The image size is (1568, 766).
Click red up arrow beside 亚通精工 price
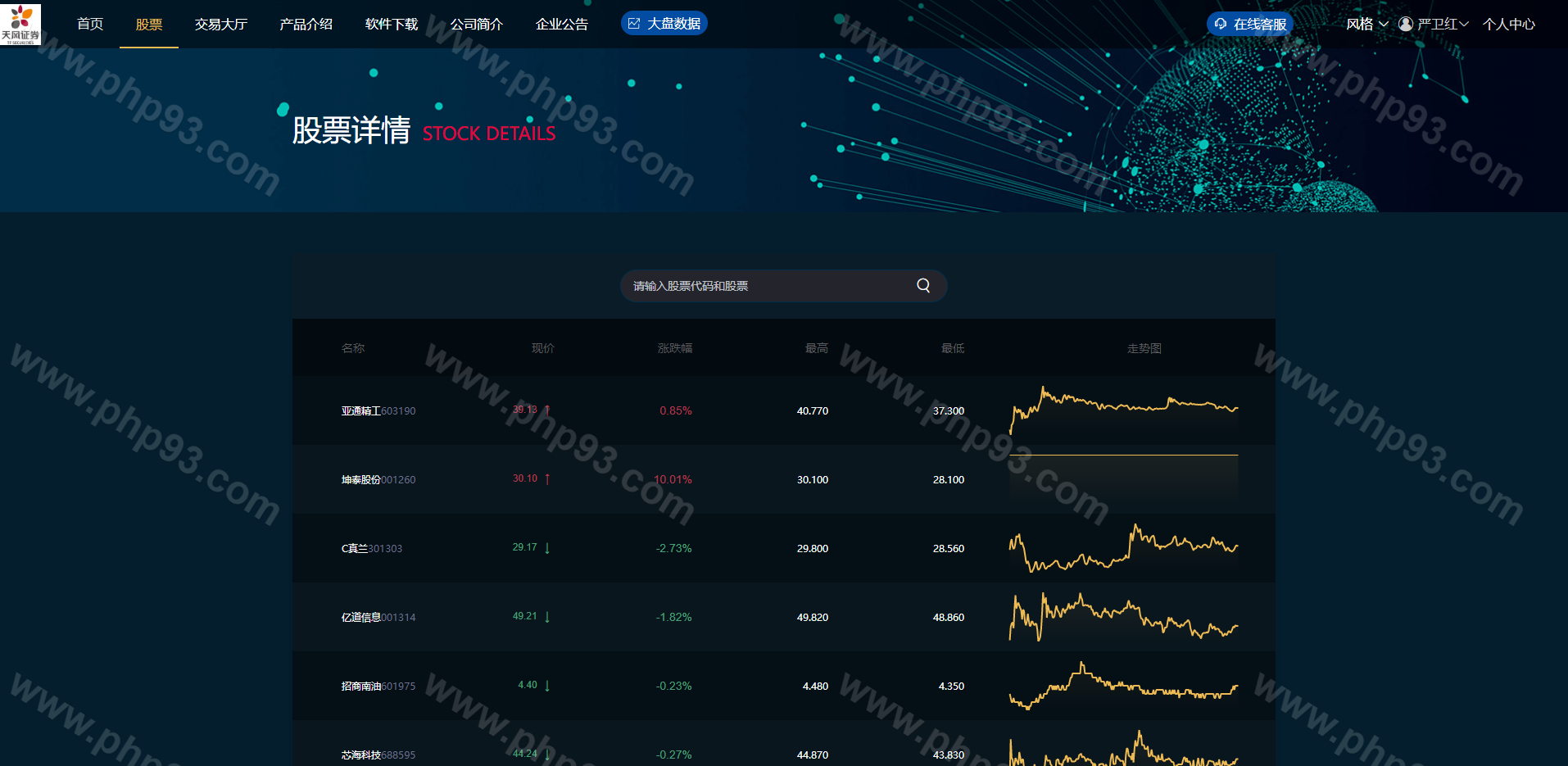point(547,410)
